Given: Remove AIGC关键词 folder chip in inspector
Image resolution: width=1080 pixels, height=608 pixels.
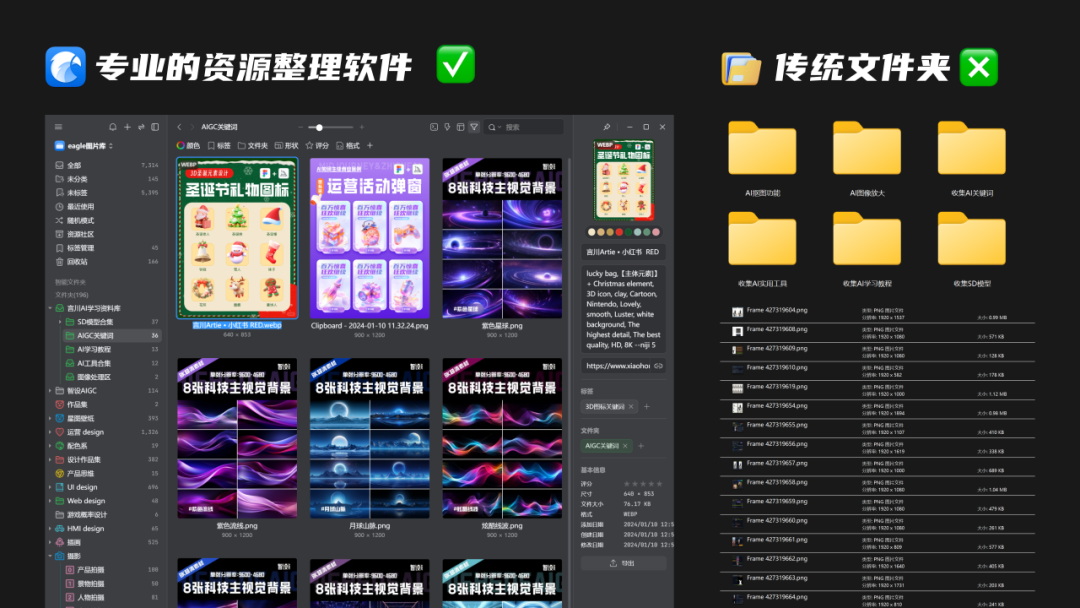Looking at the screenshot, I should point(625,446).
